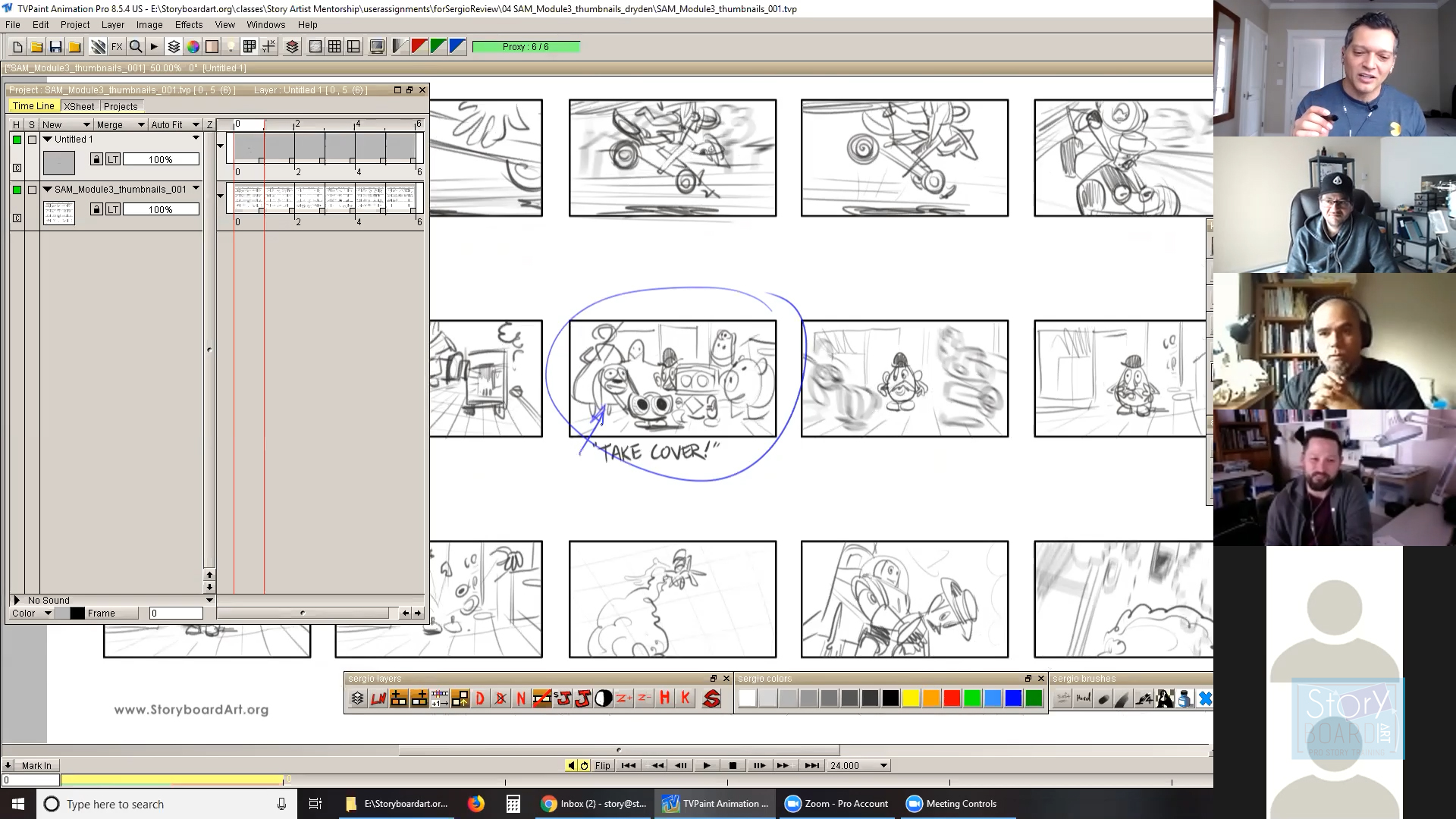Toggle LT light table on SAM_Module3_thumbnails_001 layer
The image size is (1456, 819).
[113, 209]
